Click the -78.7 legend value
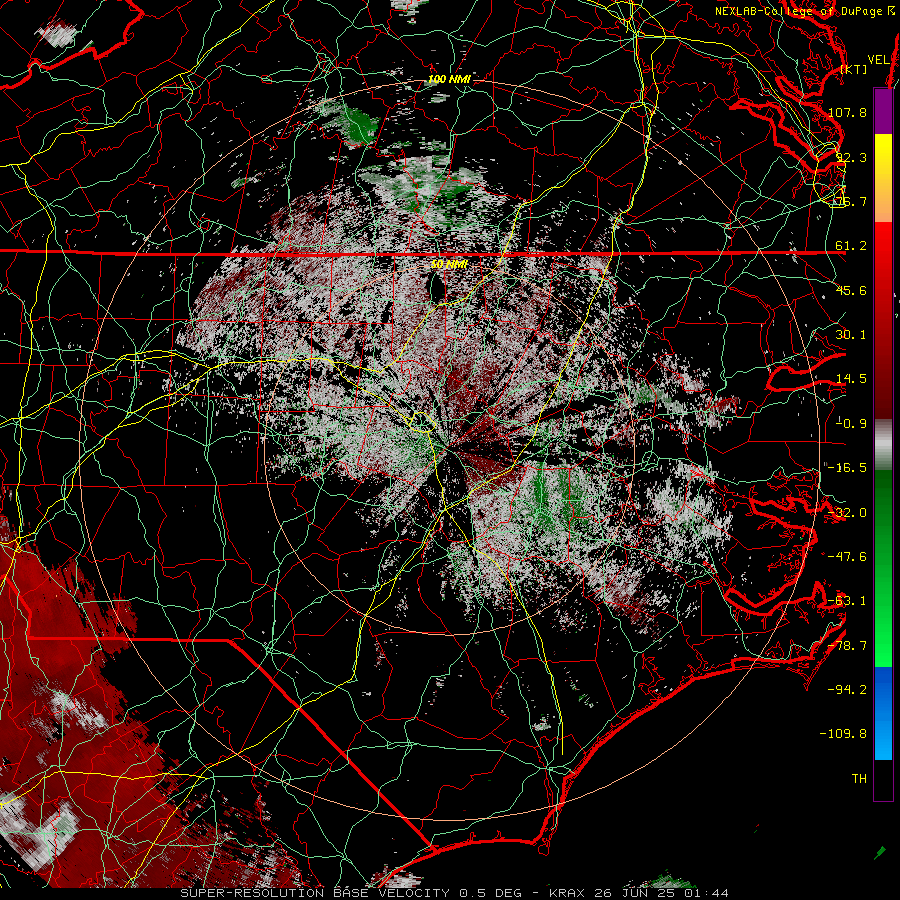 847,645
